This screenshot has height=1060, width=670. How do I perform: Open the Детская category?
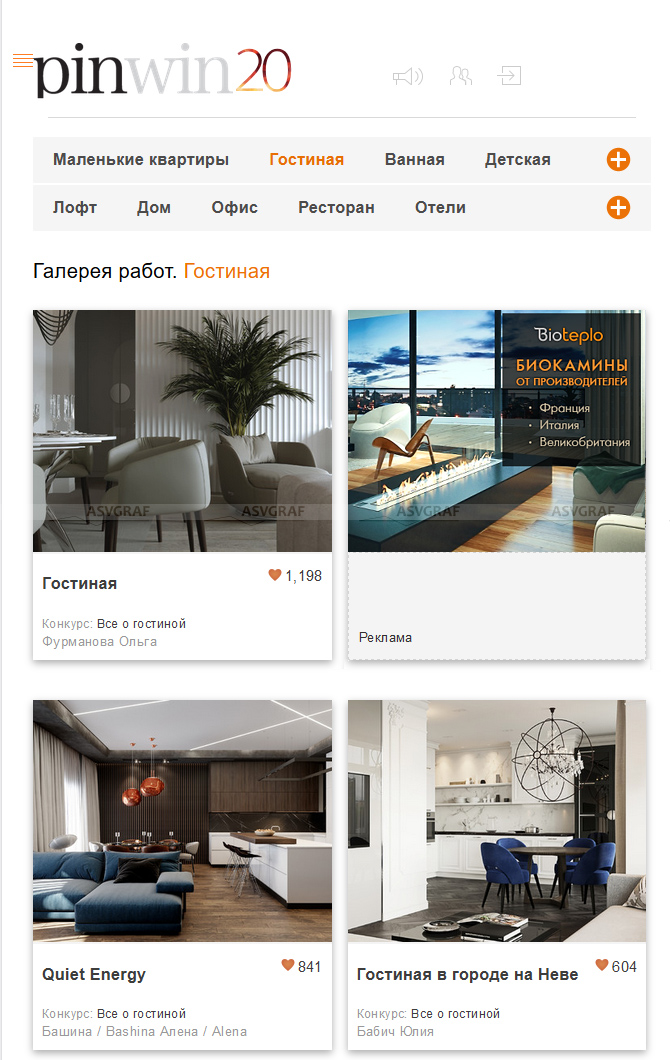tap(517, 160)
